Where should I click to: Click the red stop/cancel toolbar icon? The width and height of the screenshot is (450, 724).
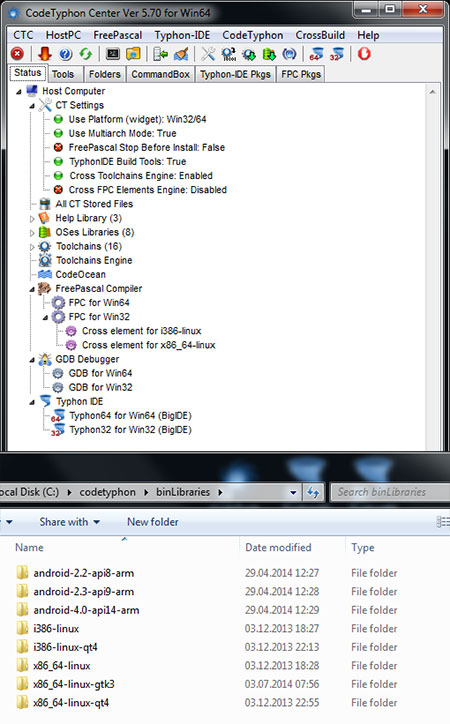(18, 54)
